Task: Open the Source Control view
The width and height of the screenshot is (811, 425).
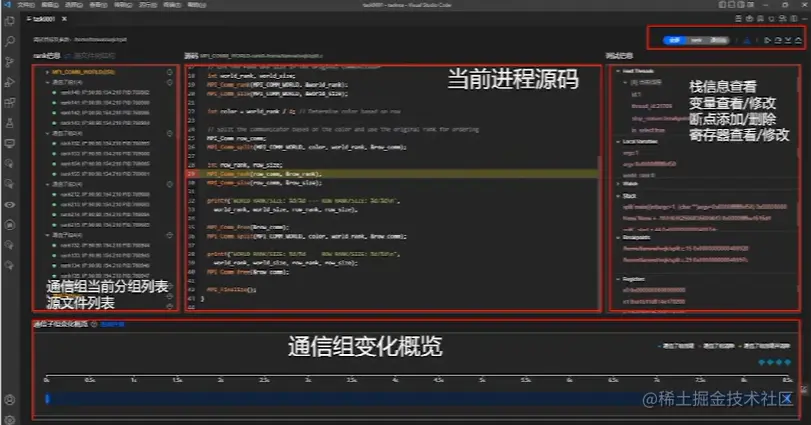Action: tap(9, 62)
